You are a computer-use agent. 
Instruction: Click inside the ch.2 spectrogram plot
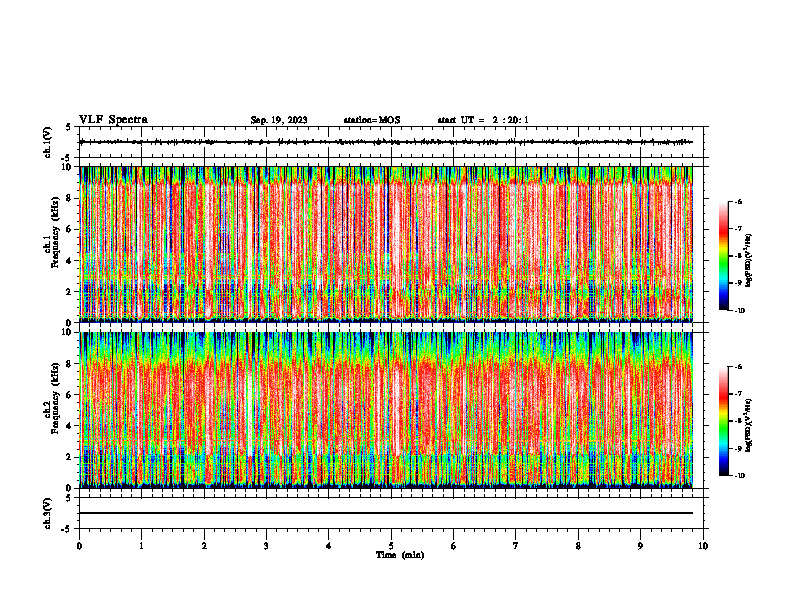click(x=386, y=410)
